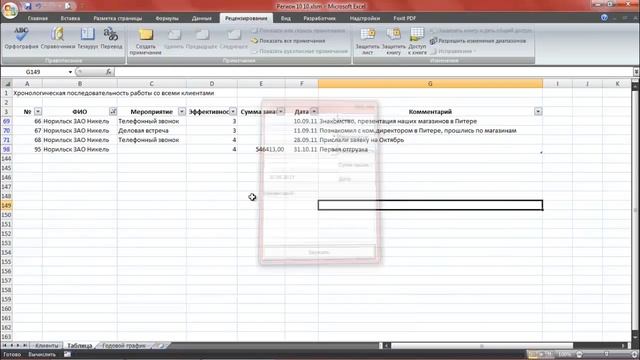Create a new comment with Создать примечание

[145, 42]
